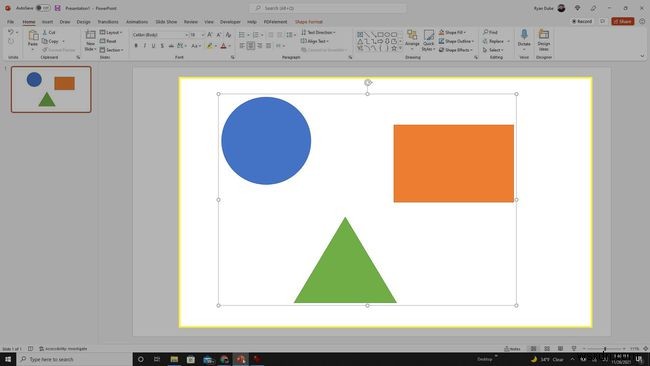
Task: Open the File tab
Action: pyautogui.click(x=10, y=22)
